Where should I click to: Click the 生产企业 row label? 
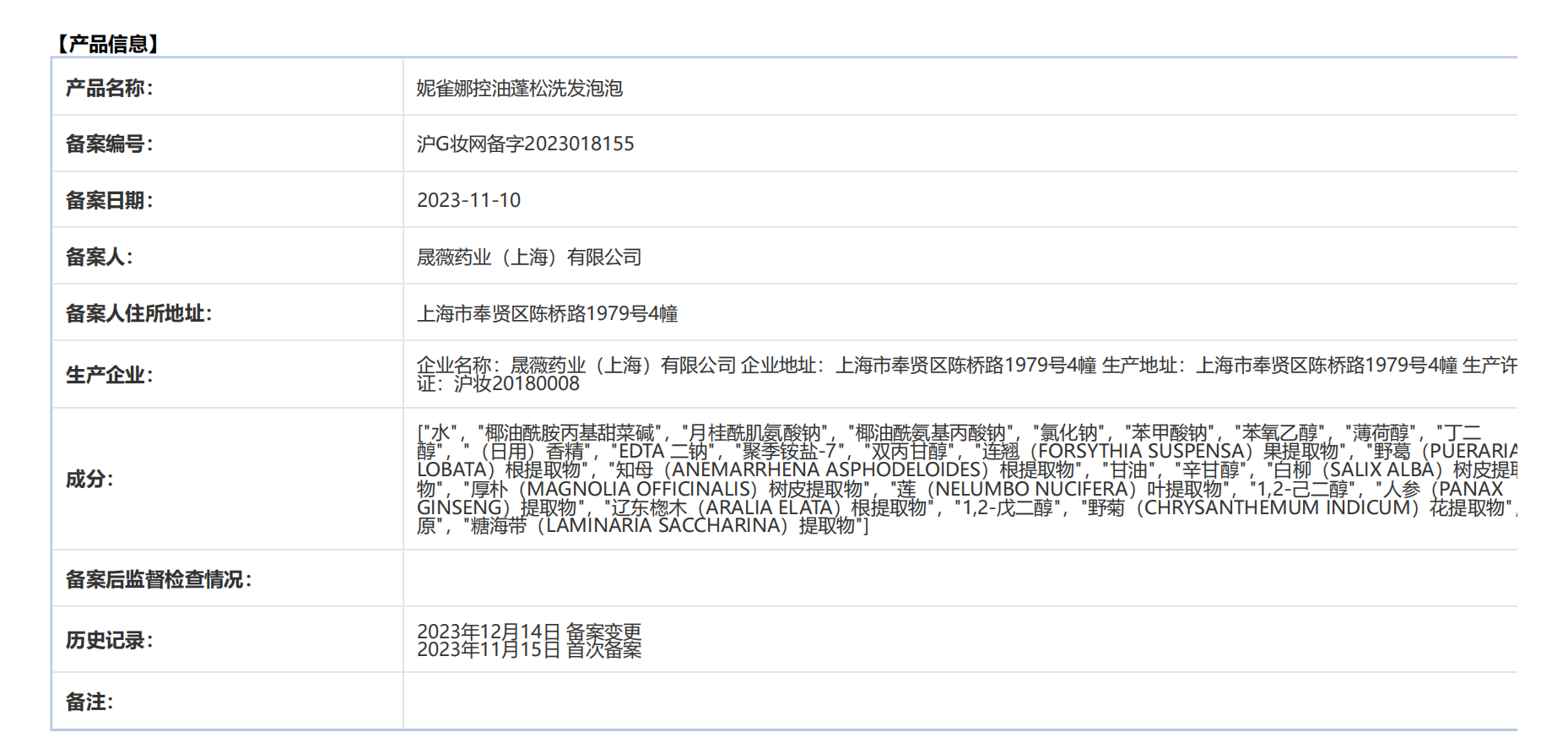[110, 375]
